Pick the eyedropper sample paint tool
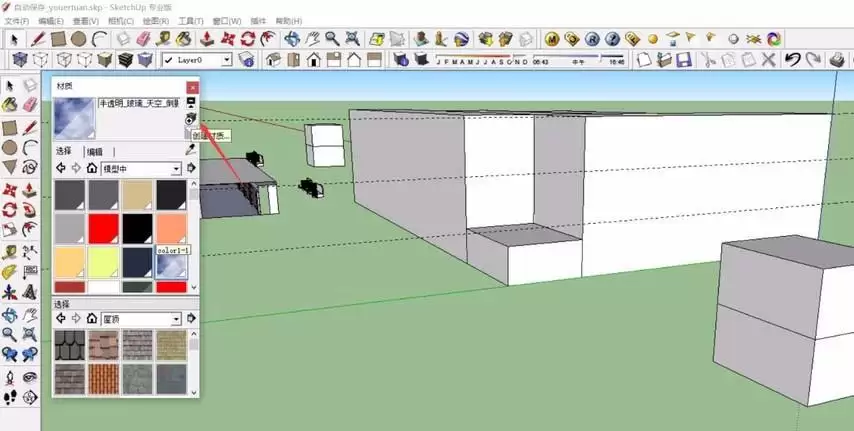Screen dimensions: 854x431 (191, 150)
